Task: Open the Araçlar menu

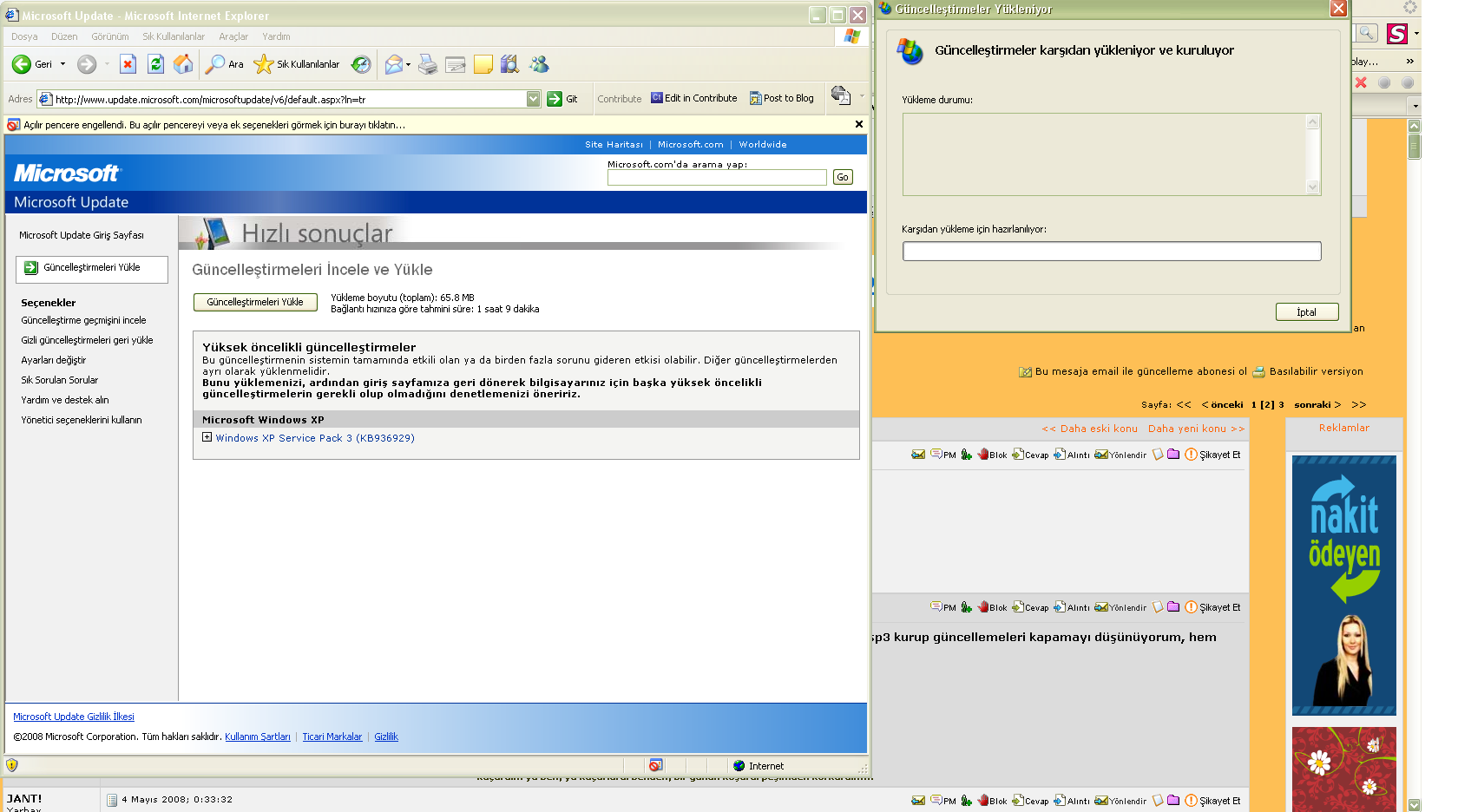Action: click(233, 36)
